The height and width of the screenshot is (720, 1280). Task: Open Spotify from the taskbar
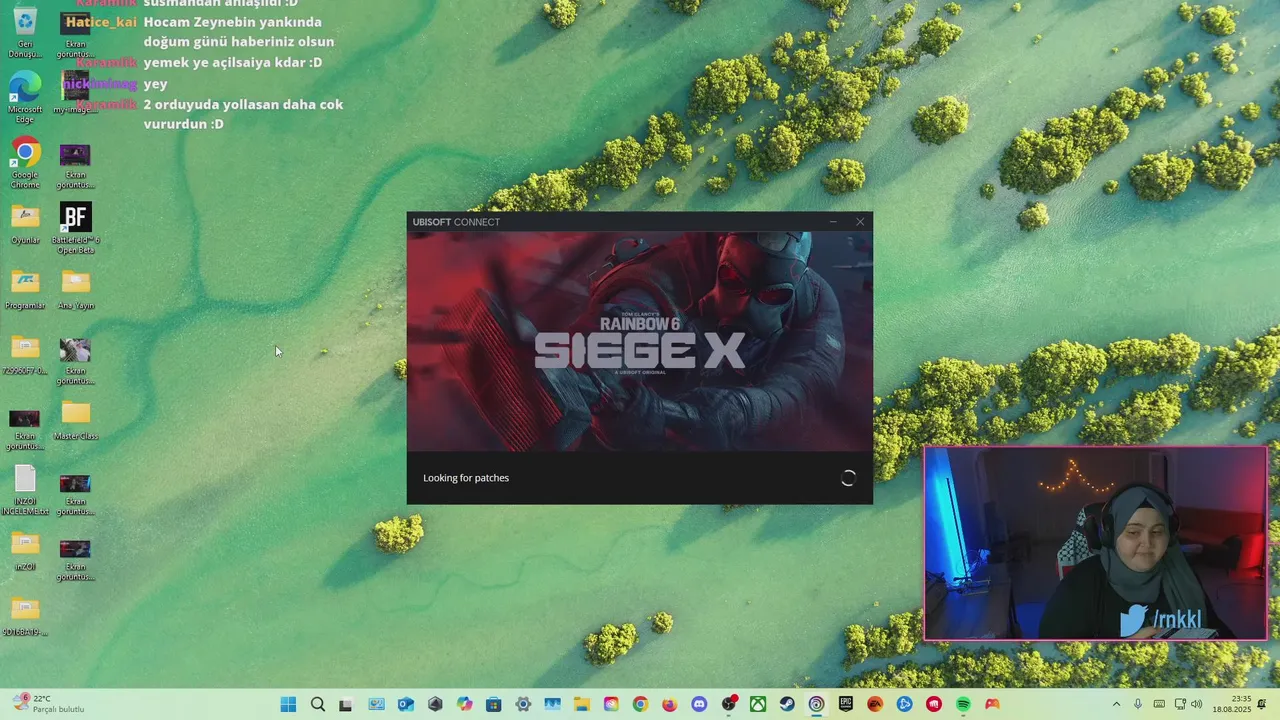tap(963, 704)
